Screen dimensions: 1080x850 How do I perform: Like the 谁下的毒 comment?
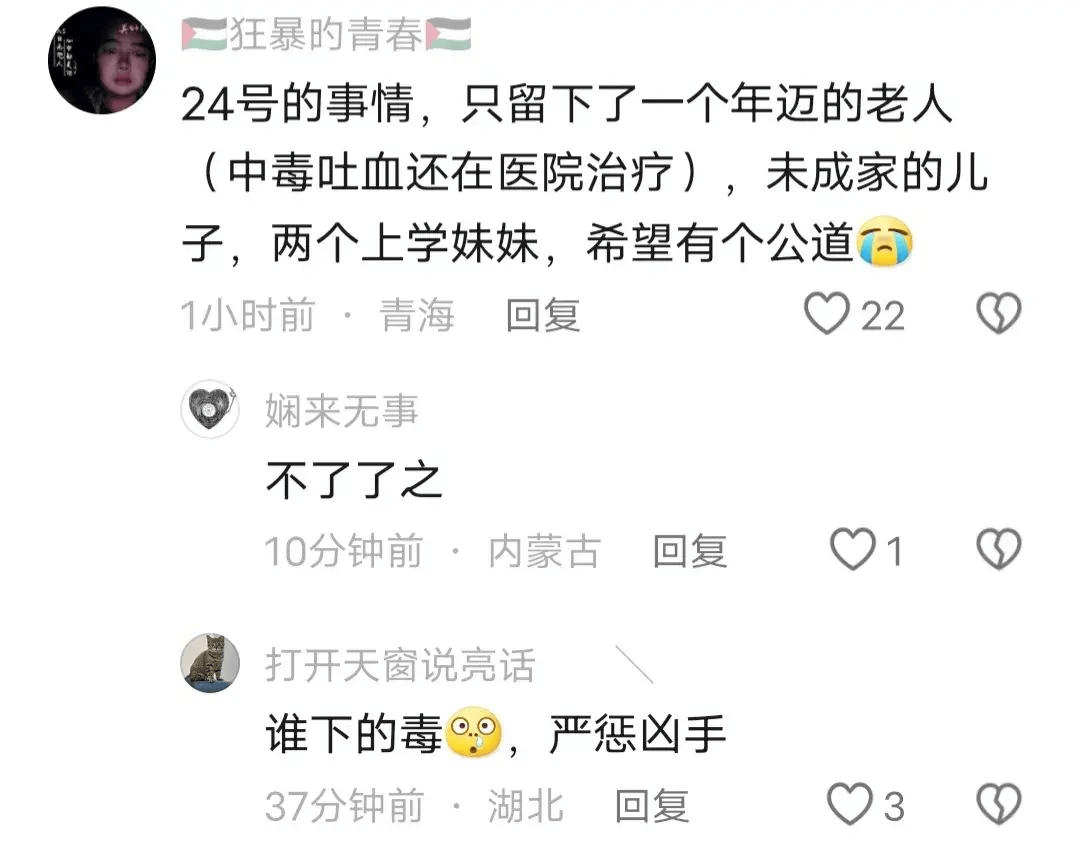click(x=850, y=803)
